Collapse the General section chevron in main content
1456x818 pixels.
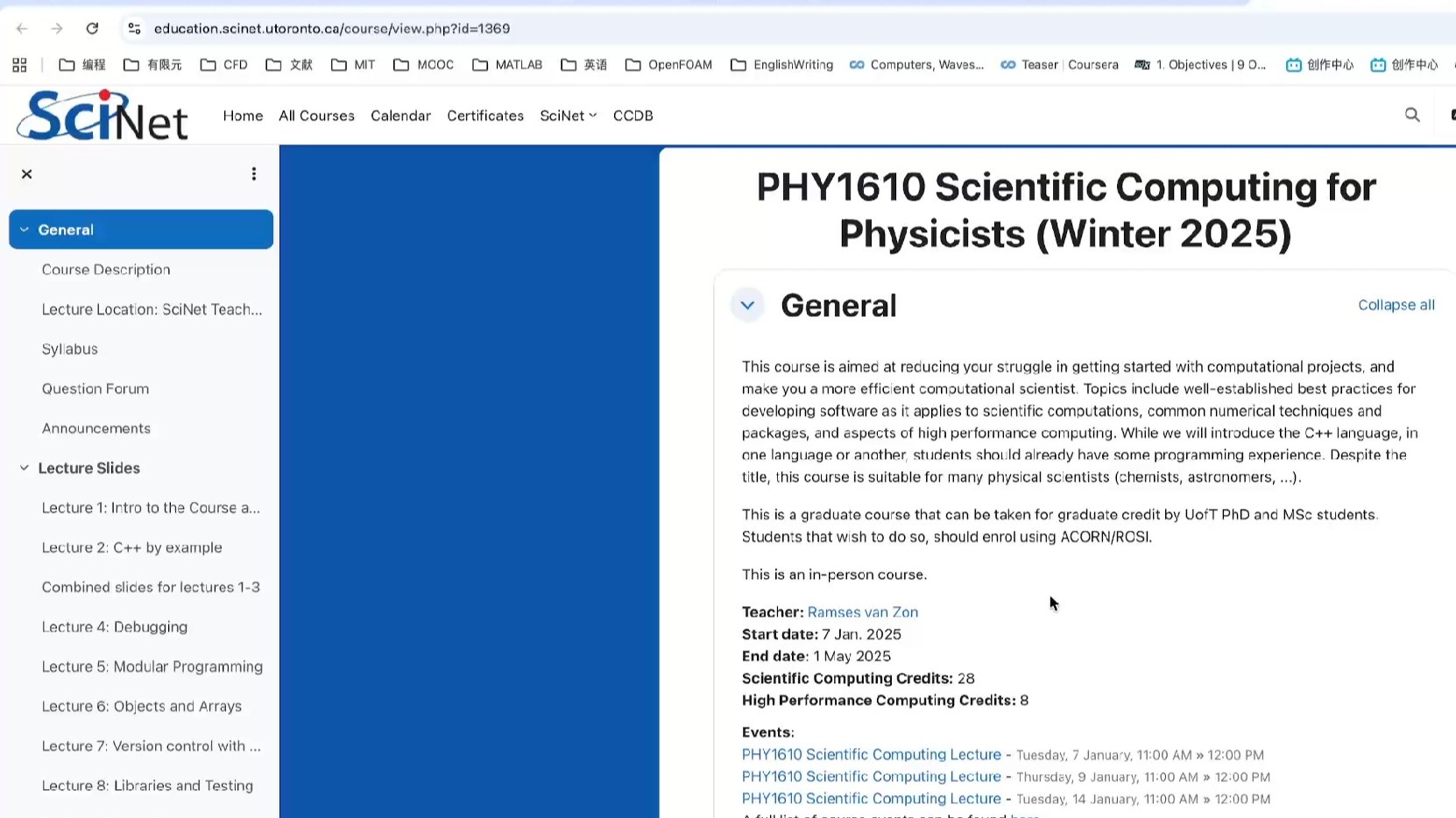click(747, 306)
